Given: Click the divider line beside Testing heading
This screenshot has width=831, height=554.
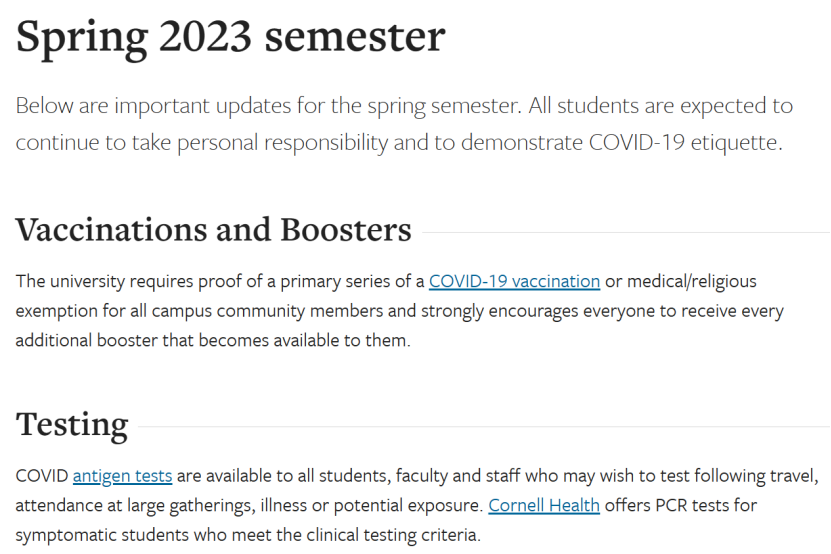Looking at the screenshot, I should click(484, 426).
